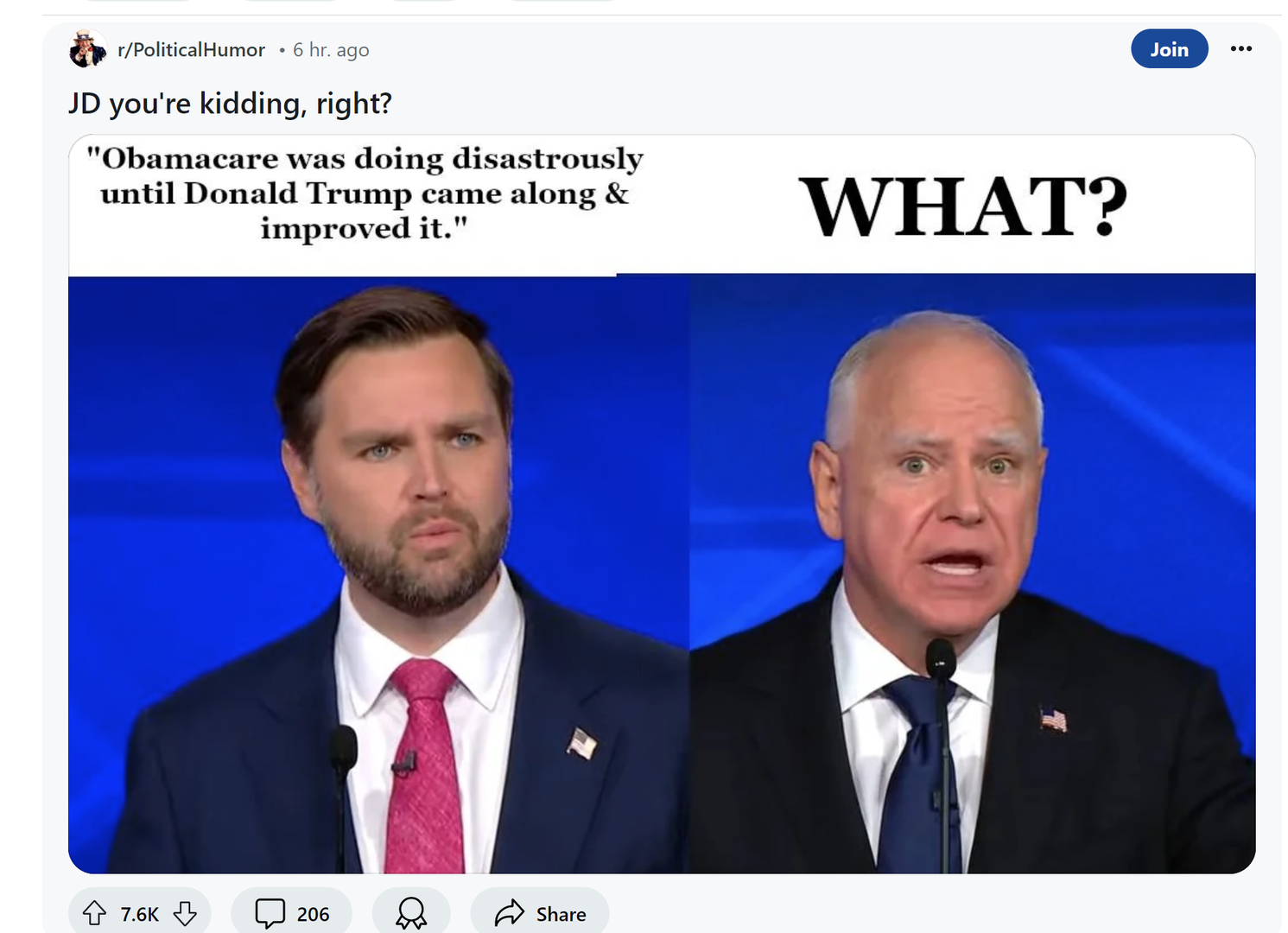Open the three-dot post options menu
Viewport: 1288px width, 933px height.
pos(1241,48)
